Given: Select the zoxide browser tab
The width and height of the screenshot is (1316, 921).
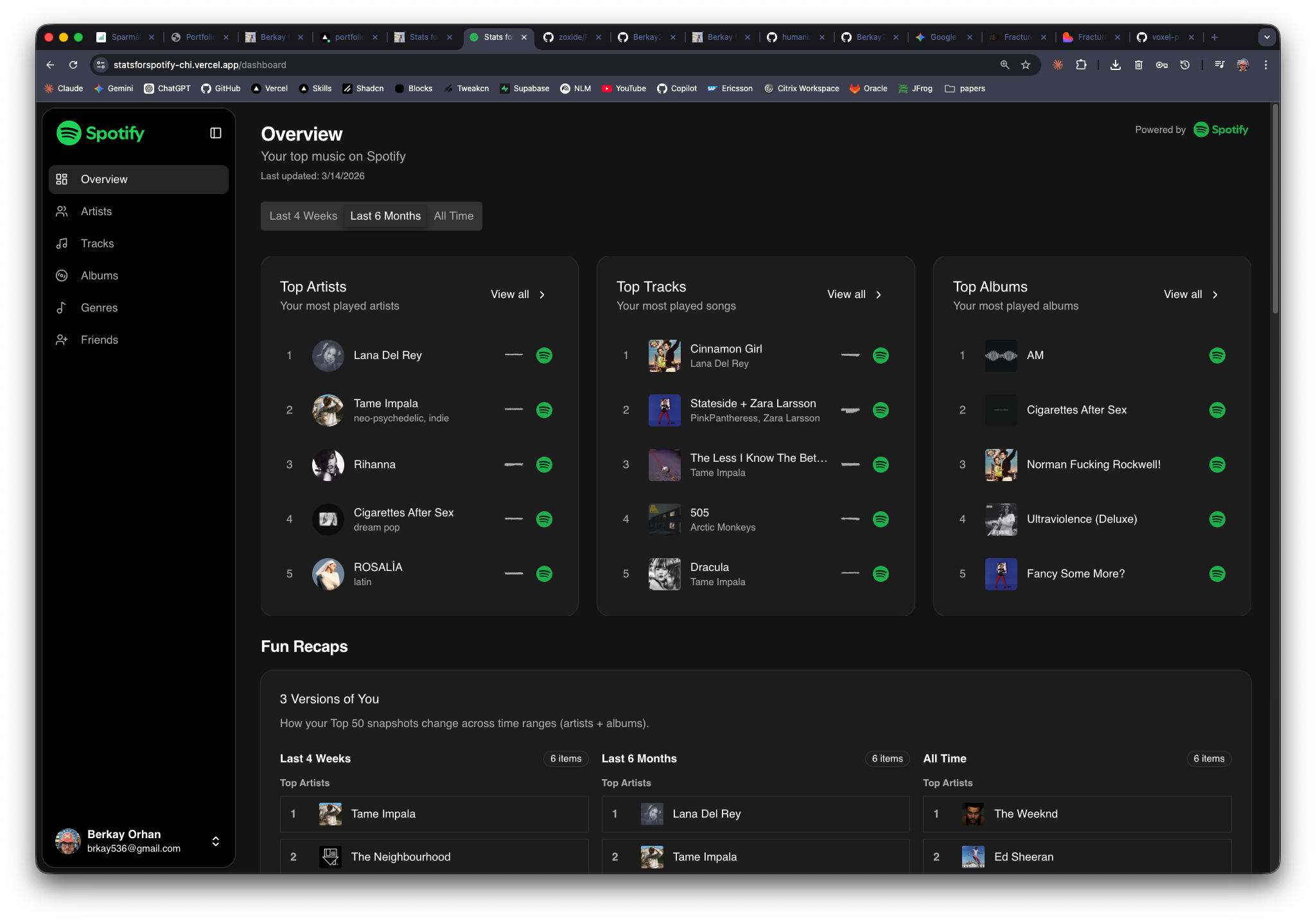Looking at the screenshot, I should (570, 37).
